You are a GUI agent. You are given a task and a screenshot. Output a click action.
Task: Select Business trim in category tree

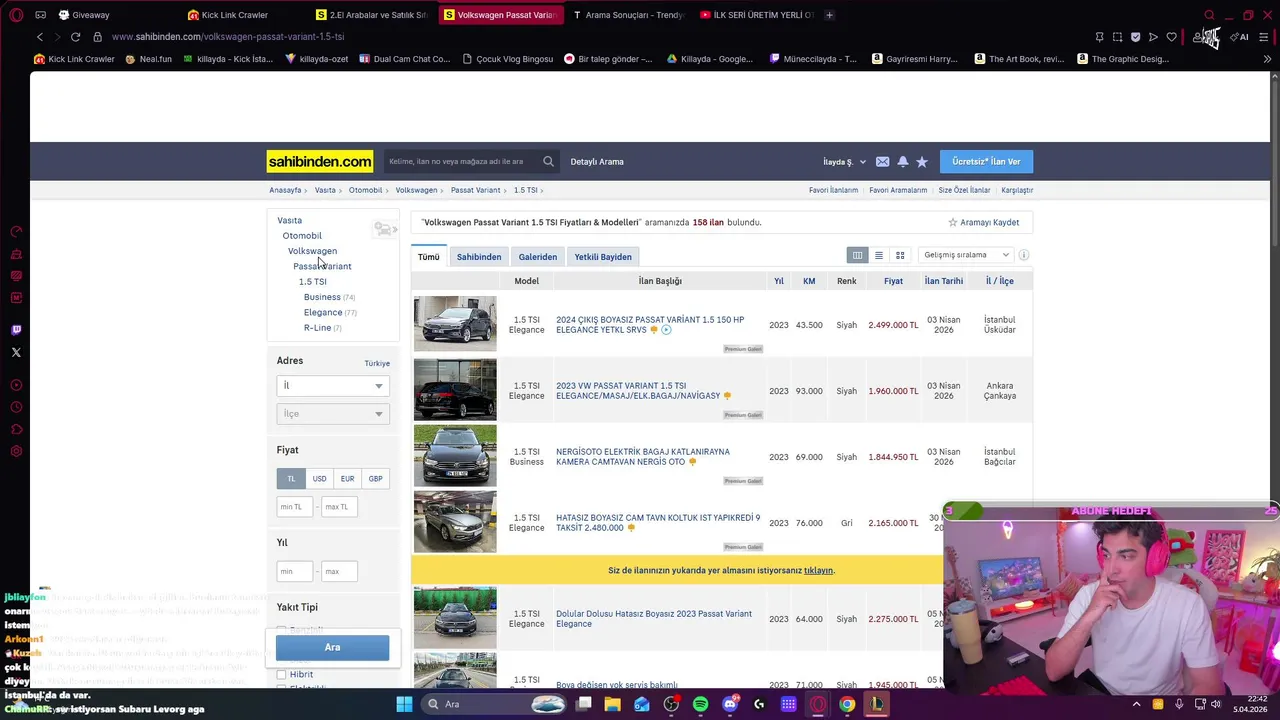pos(322,297)
